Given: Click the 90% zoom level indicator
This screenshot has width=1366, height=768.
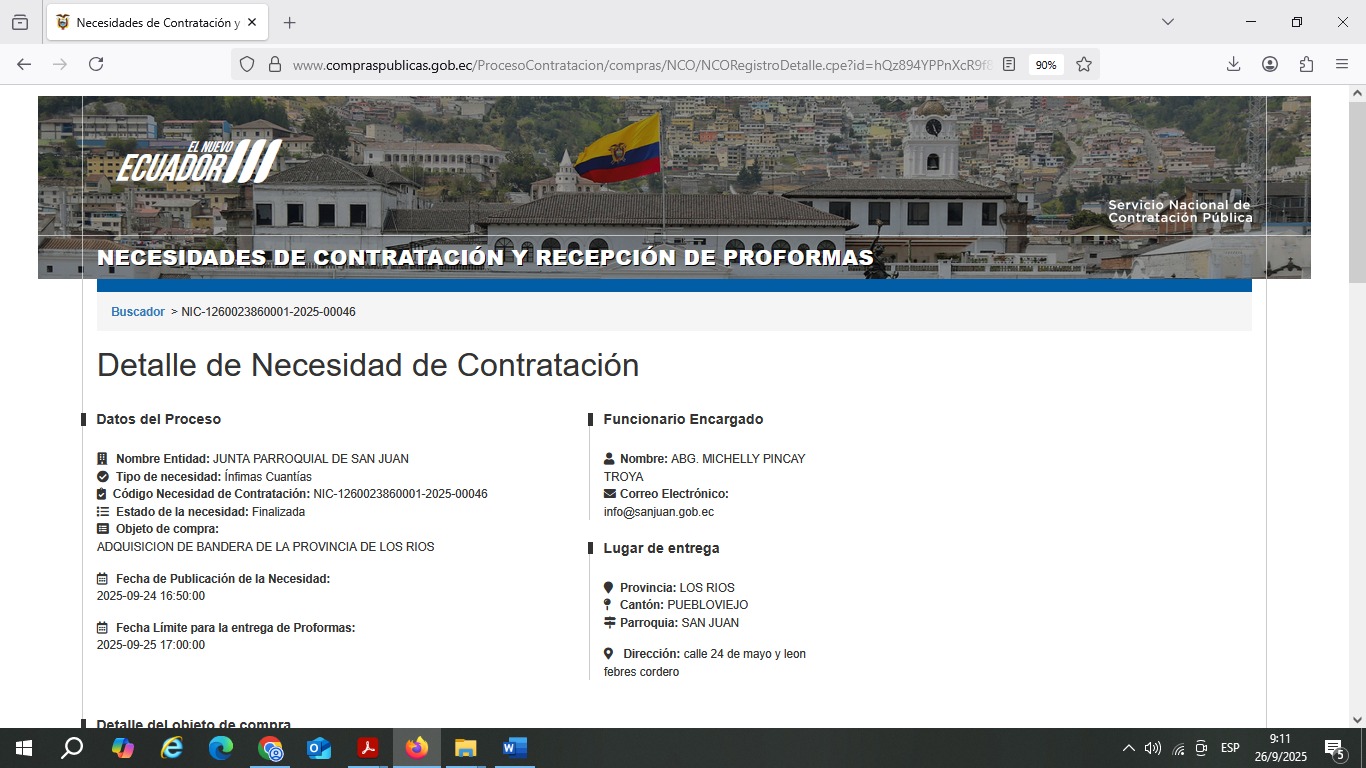Looking at the screenshot, I should (x=1046, y=64).
